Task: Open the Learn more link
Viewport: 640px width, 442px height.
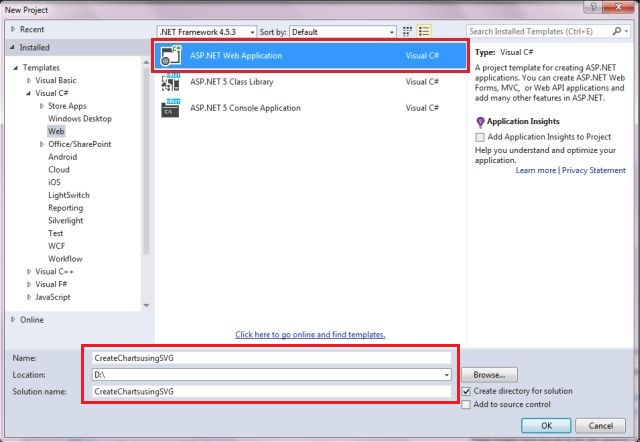Action: point(536,170)
